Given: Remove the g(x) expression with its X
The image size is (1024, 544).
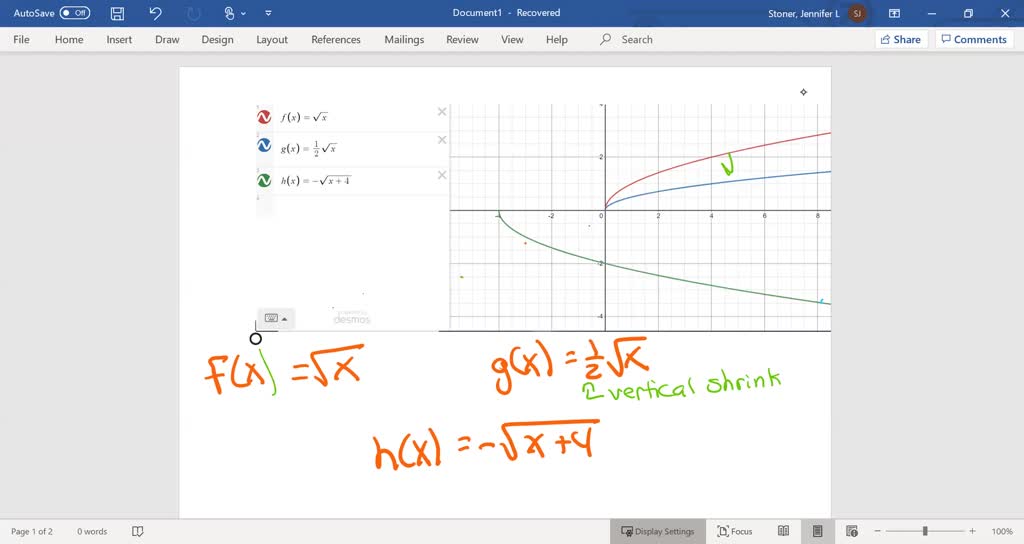Looking at the screenshot, I should (x=442, y=140).
